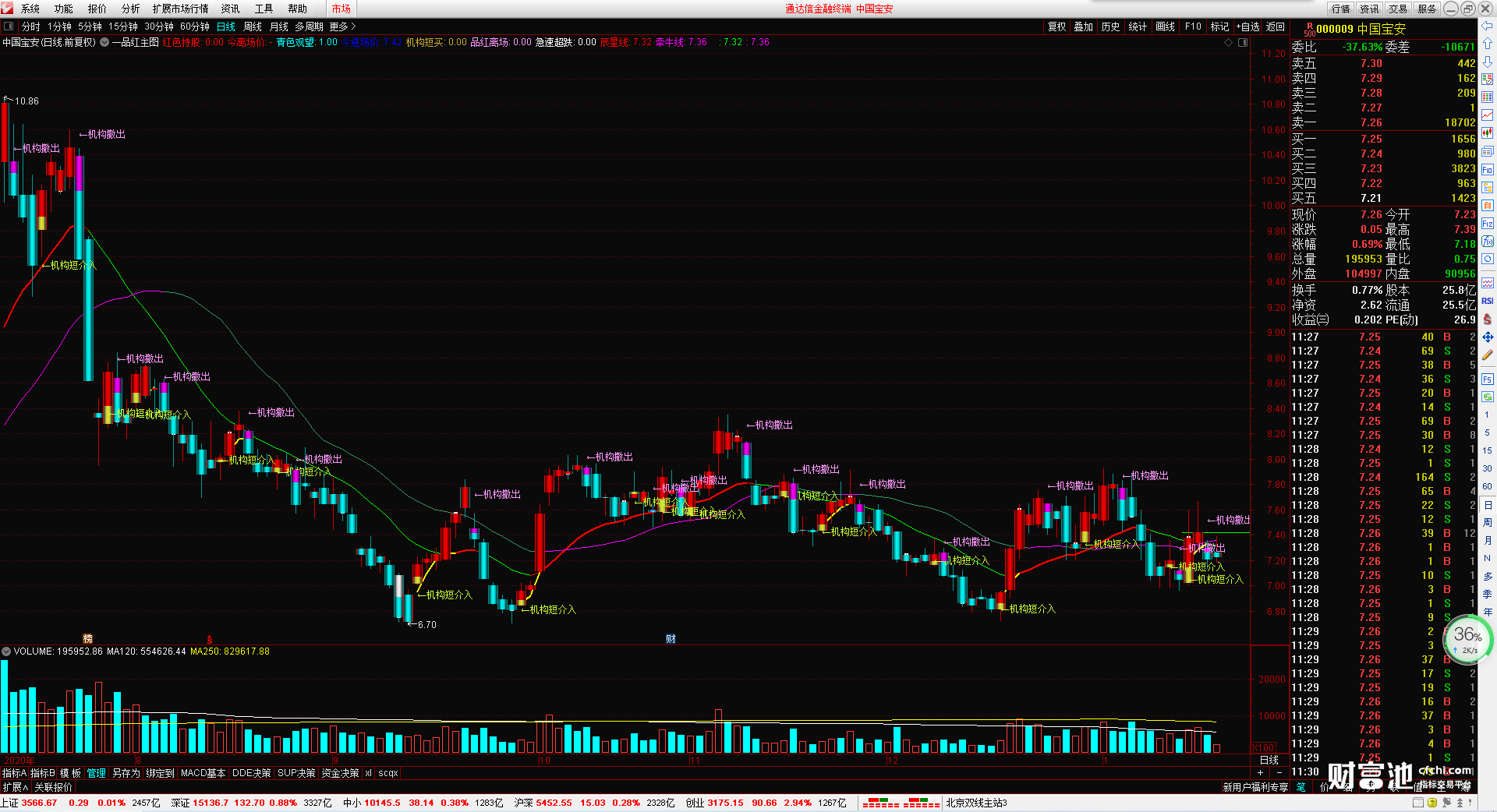The width and height of the screenshot is (1497, 812).
Task: Click the diamond icon at chart top right
Action: [x=1230, y=42]
